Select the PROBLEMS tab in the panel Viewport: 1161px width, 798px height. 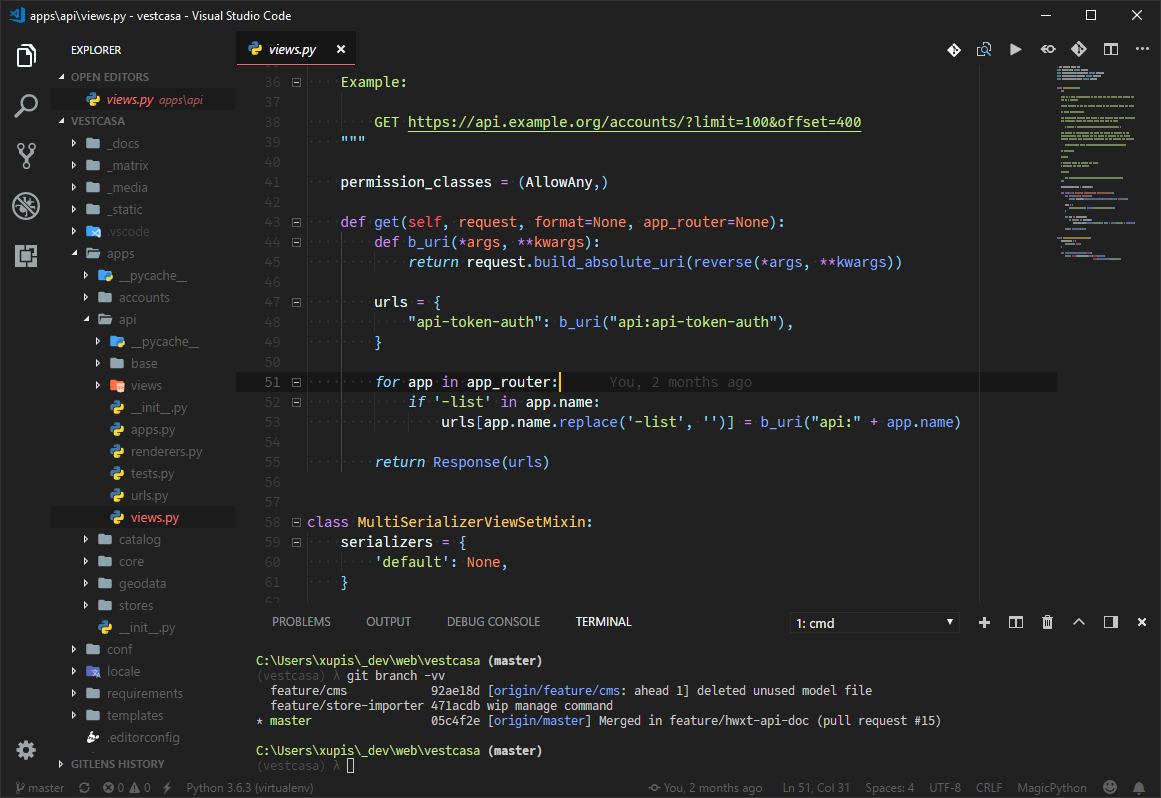(301, 621)
